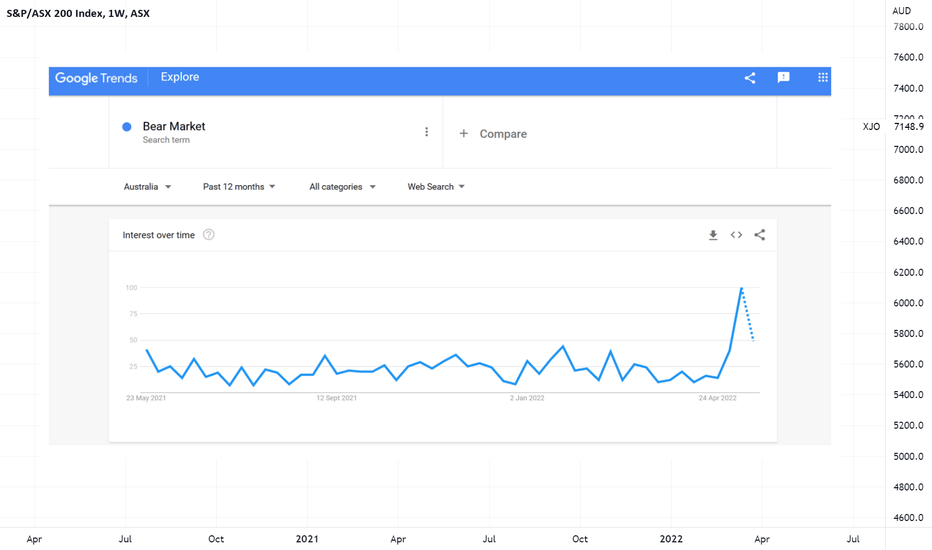Image resolution: width=932 pixels, height=550 pixels.
Task: Click the Google Trends logo
Action: pos(96,78)
